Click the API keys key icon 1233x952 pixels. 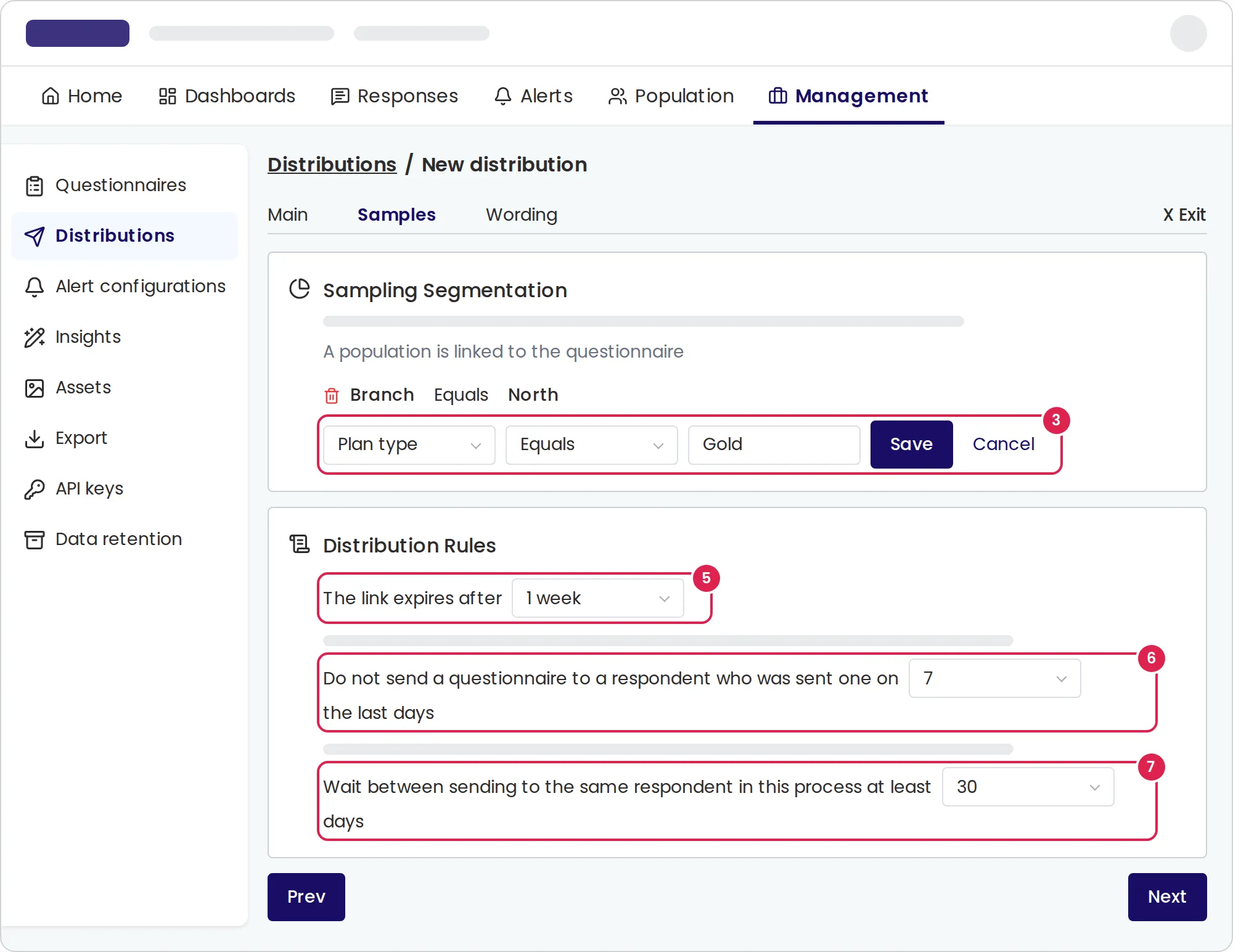[35, 489]
